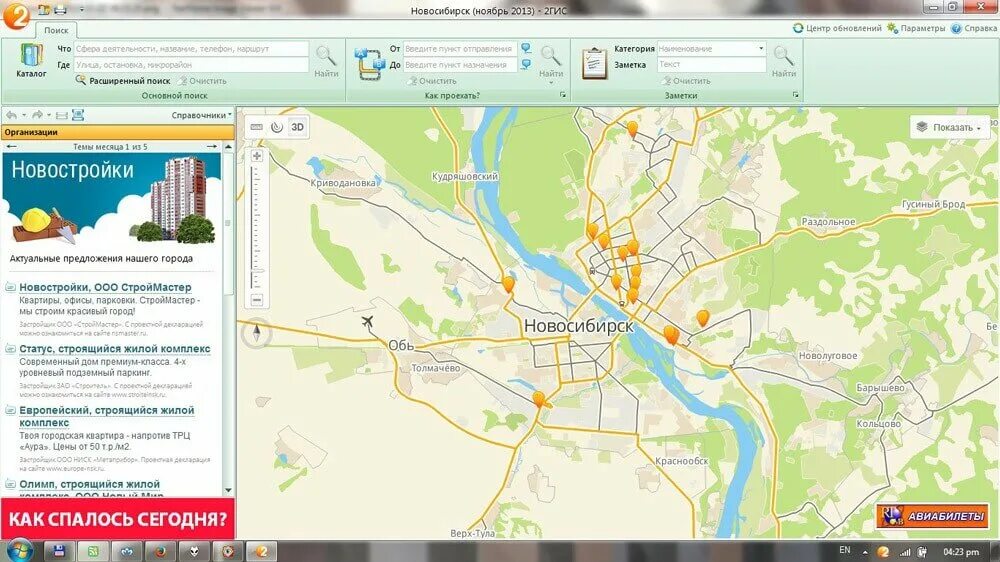Go to previous Темы месяца slide arrow
The height and width of the screenshot is (562, 1000).
click(x=11, y=147)
